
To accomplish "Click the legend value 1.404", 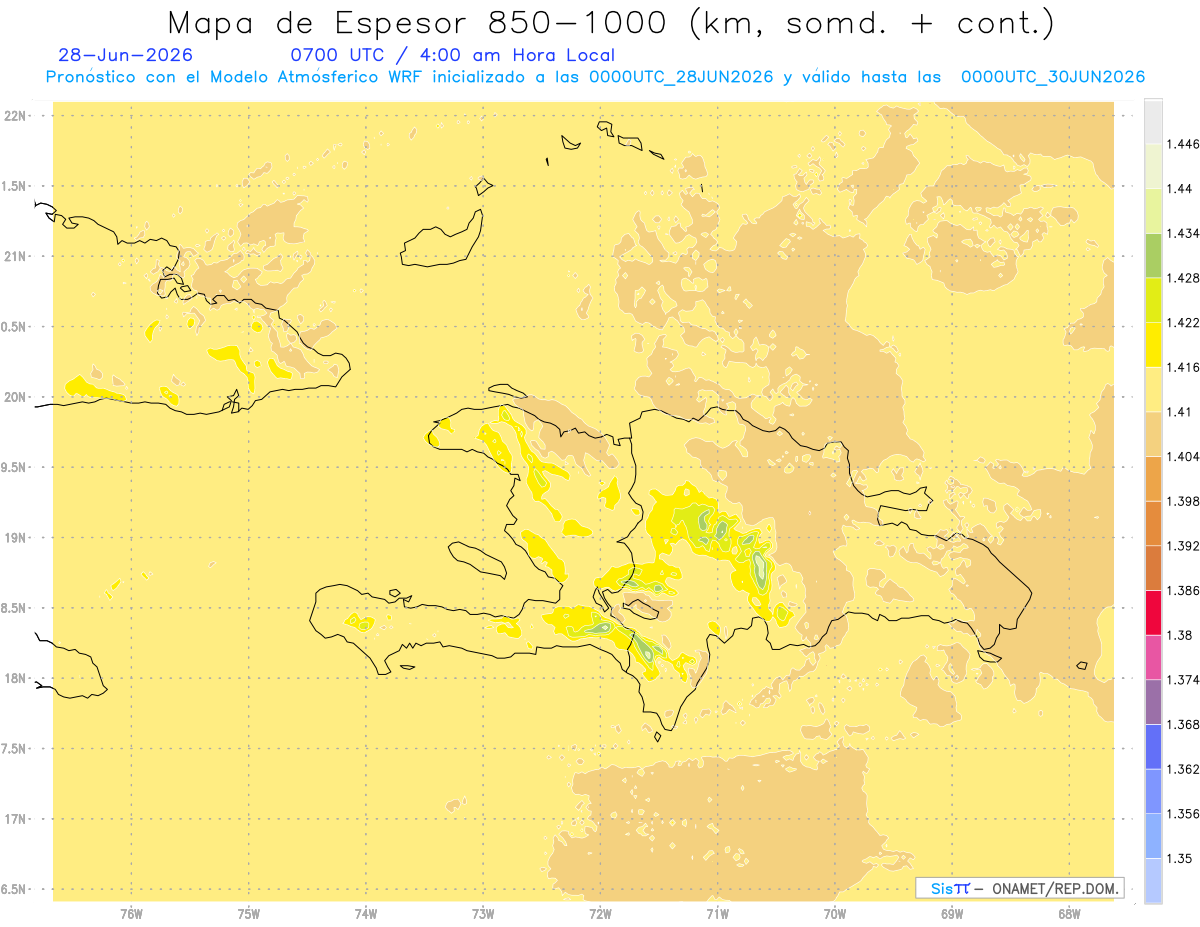I will point(1181,456).
